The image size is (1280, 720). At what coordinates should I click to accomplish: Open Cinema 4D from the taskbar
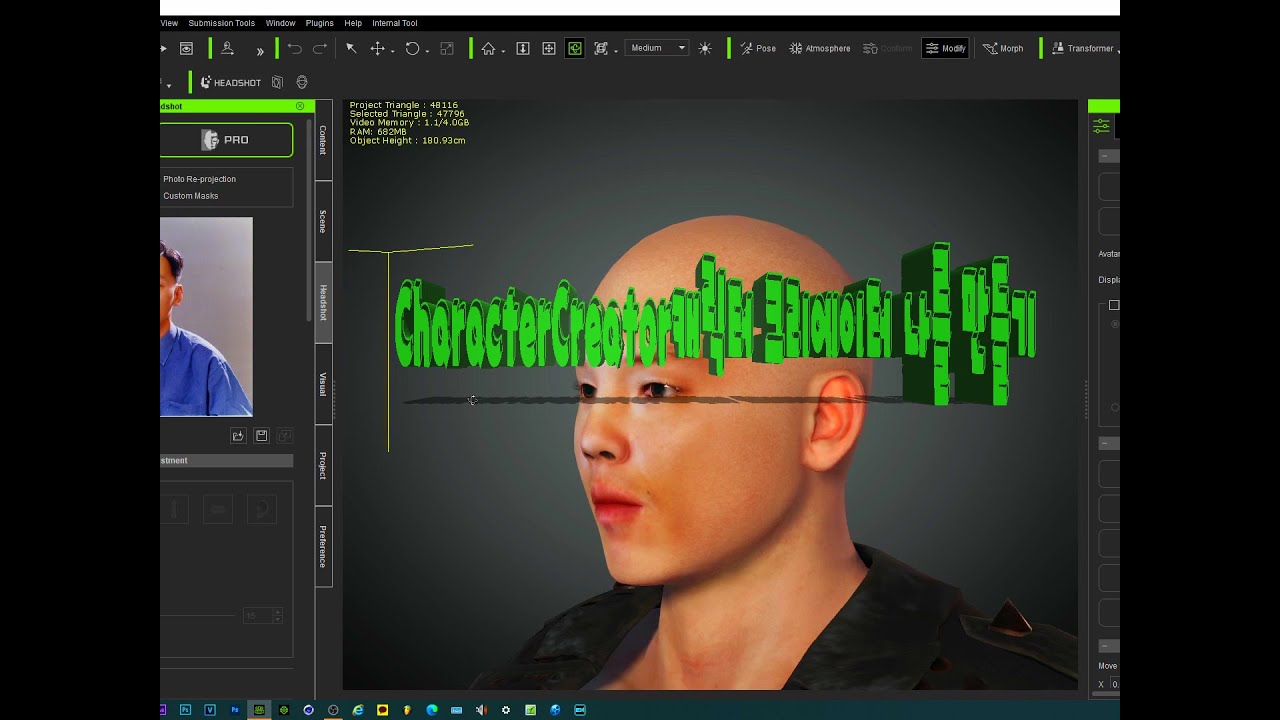click(x=308, y=710)
